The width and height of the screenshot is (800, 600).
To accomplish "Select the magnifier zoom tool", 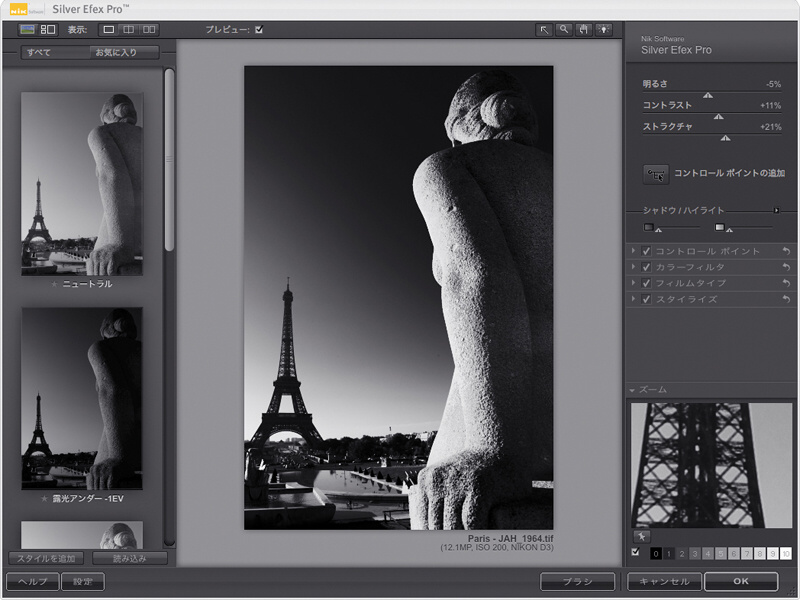I will pos(563,30).
